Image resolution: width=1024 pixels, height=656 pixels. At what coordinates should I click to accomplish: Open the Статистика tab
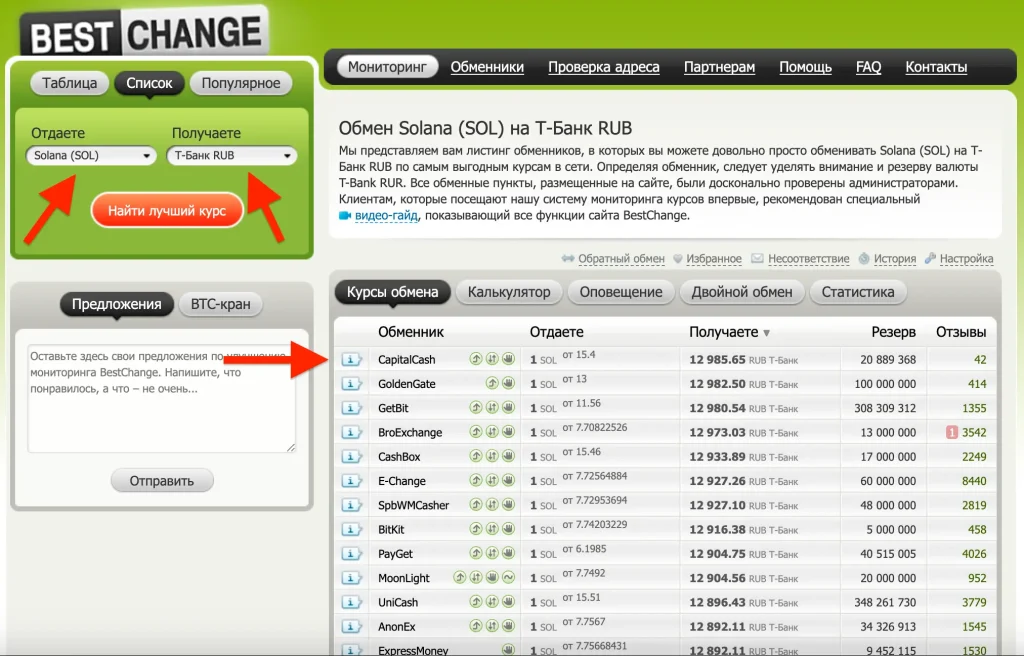click(857, 292)
